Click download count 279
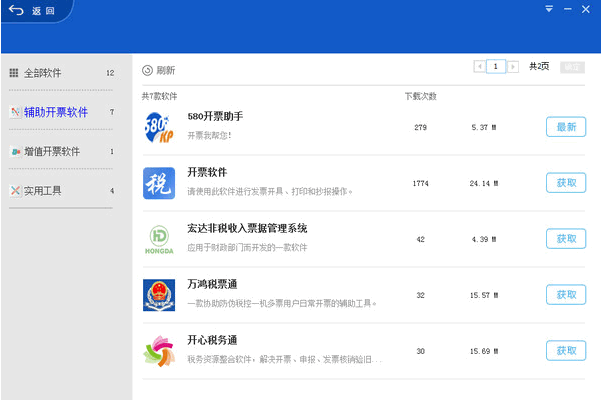602x401 pixels. point(420,127)
